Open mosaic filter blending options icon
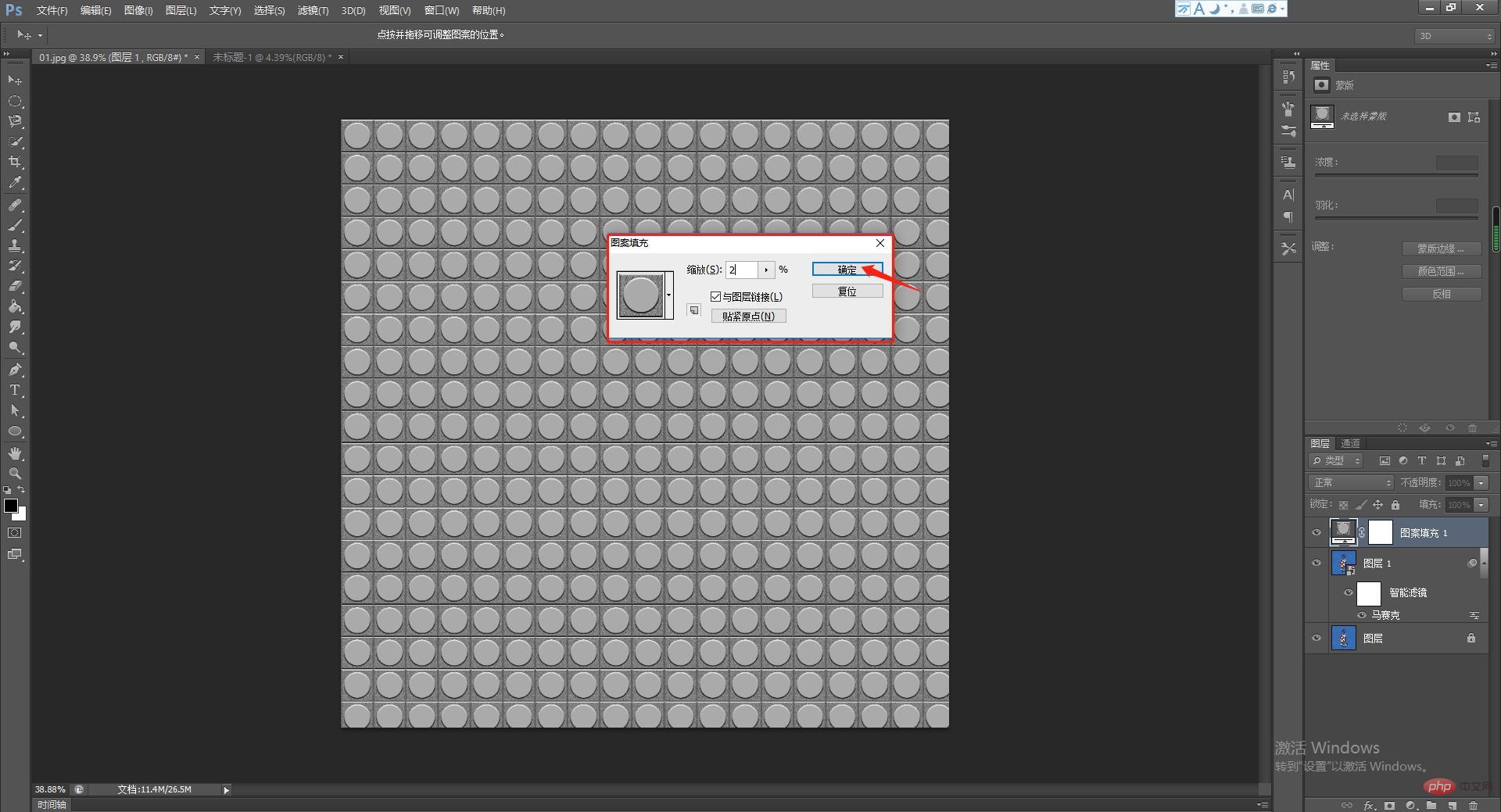Image resolution: width=1501 pixels, height=812 pixels. (x=1474, y=616)
